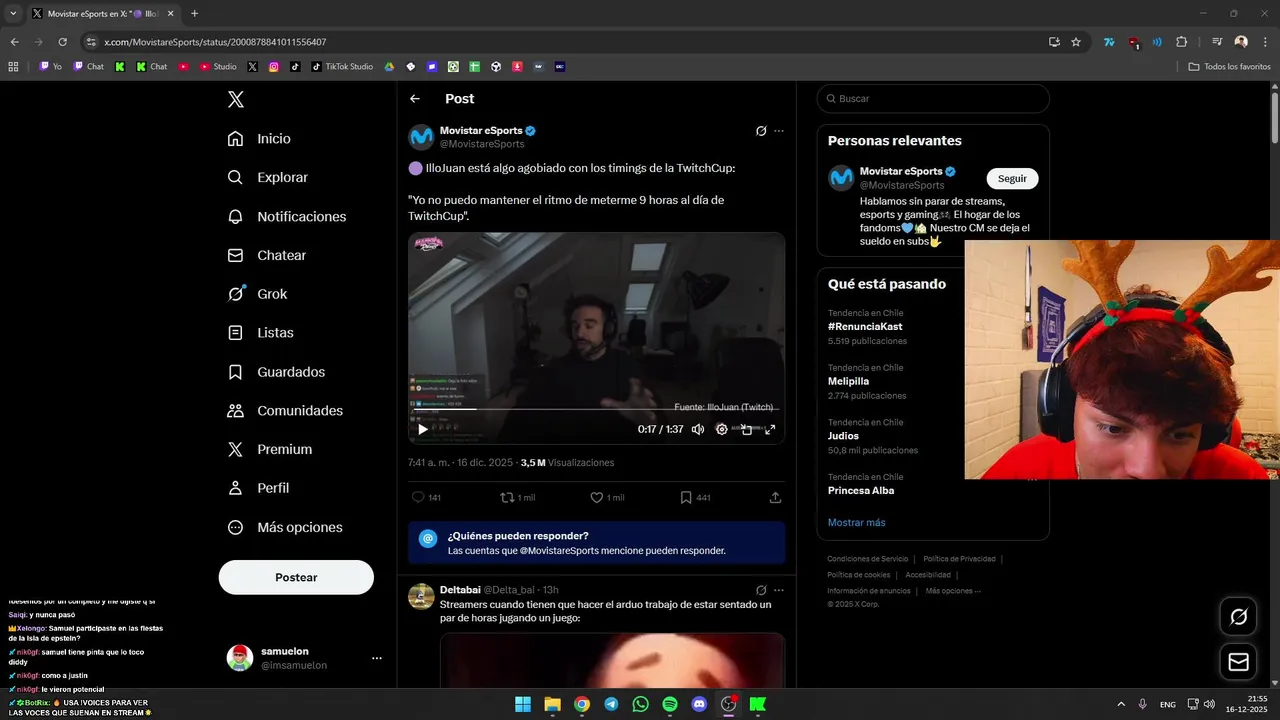The width and height of the screenshot is (1280, 720).
Task: Open video settings gear
Action: pyautogui.click(x=722, y=429)
